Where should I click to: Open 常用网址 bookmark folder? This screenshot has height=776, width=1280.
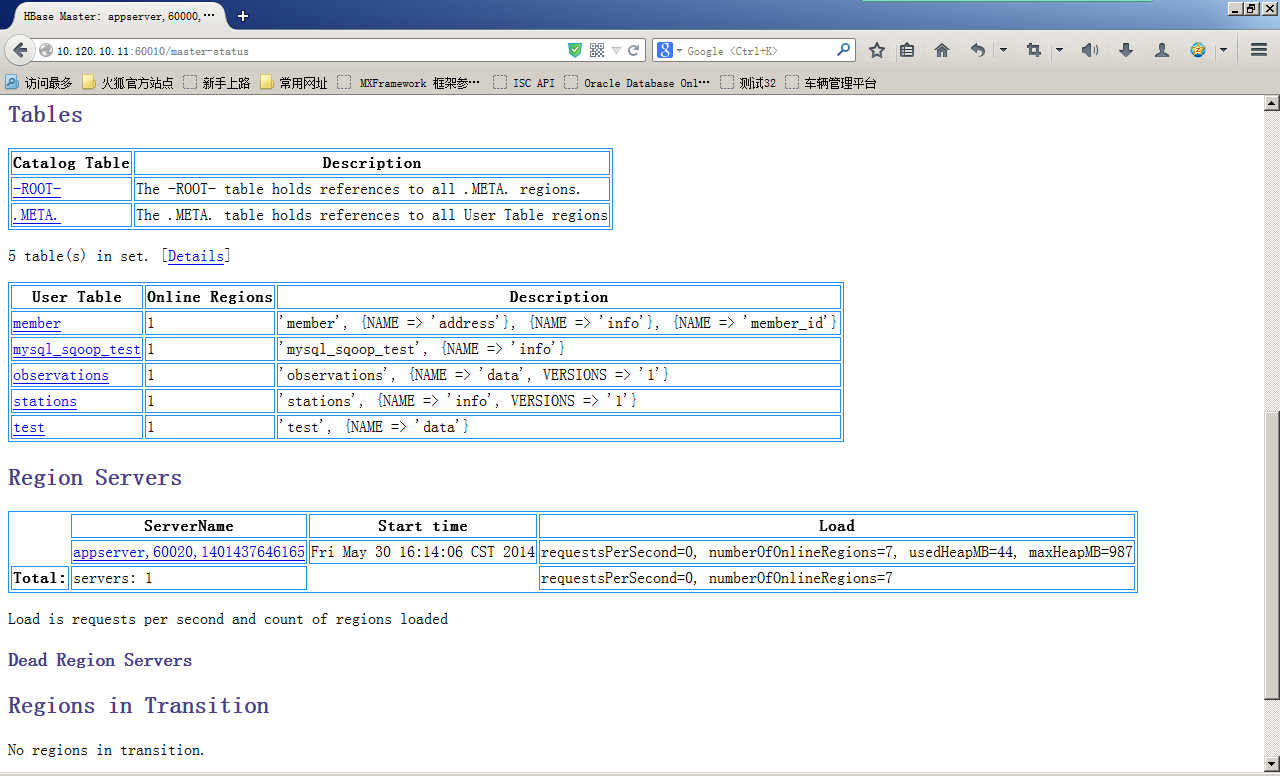point(294,83)
